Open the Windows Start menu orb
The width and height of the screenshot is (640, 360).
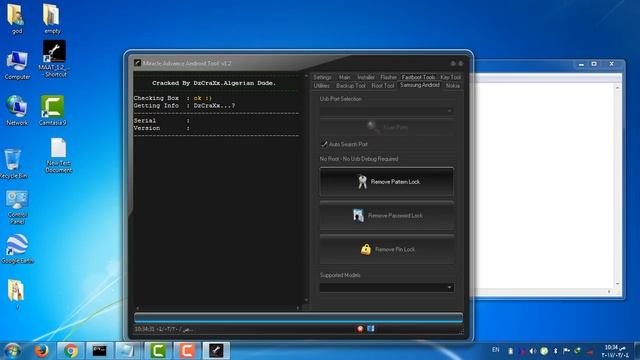pos(12,351)
